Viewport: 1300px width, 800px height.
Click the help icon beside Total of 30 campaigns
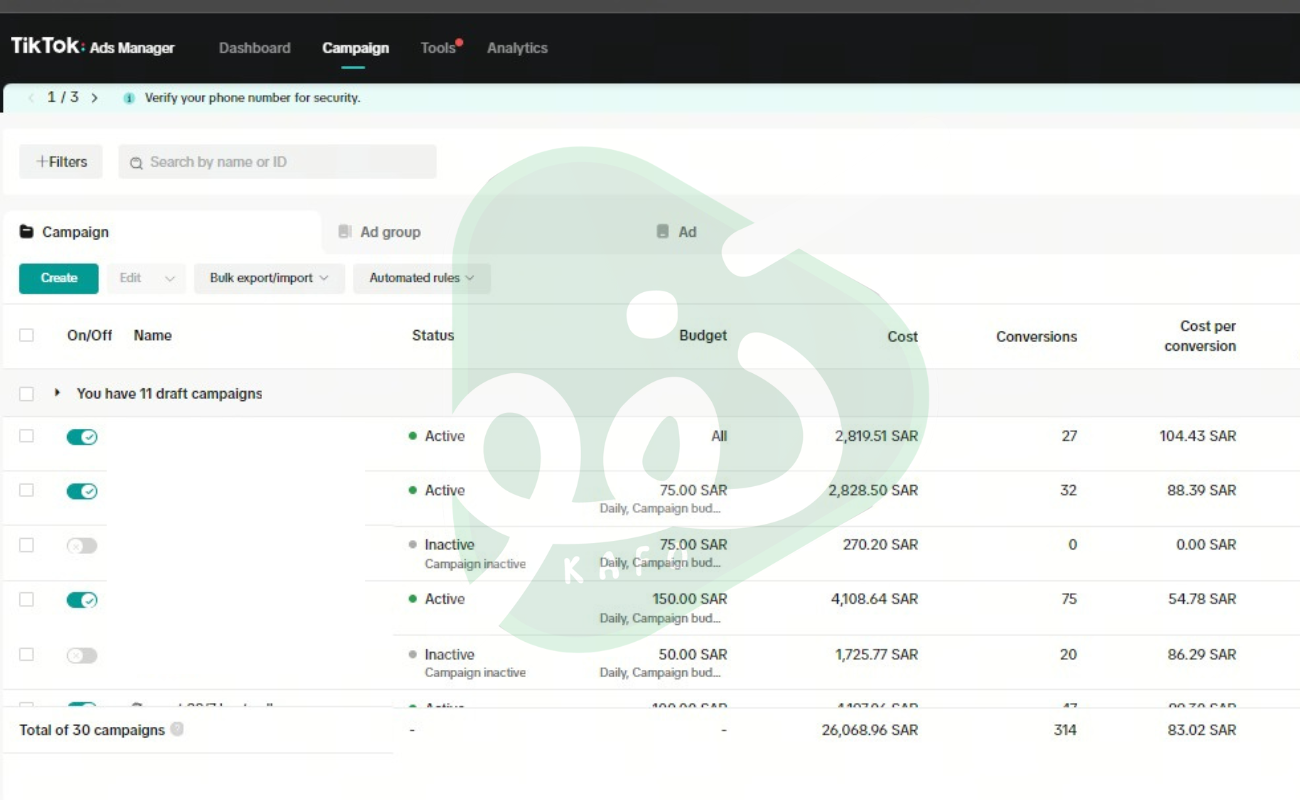click(177, 729)
